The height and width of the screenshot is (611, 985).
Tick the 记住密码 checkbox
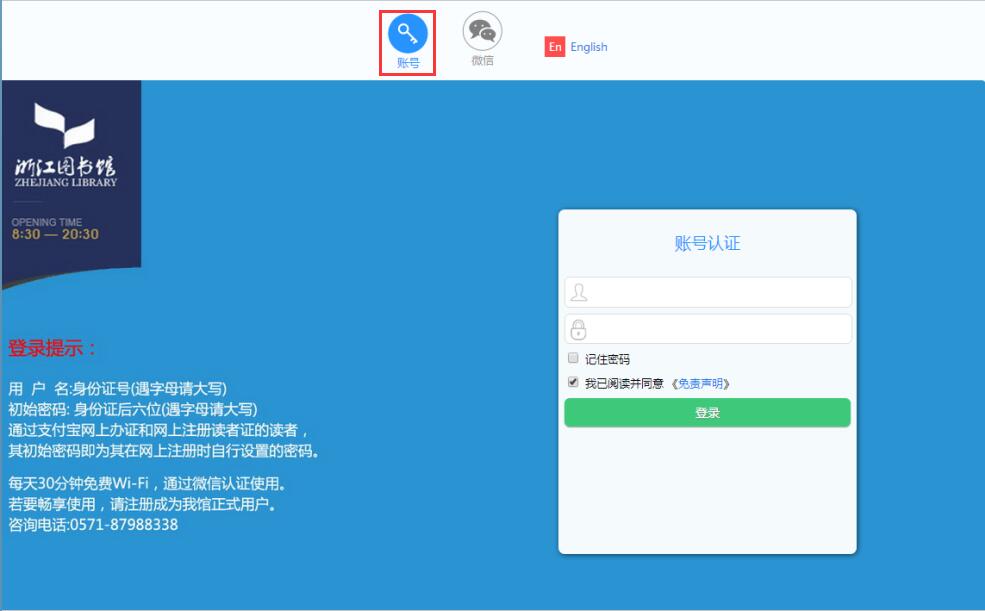573,358
